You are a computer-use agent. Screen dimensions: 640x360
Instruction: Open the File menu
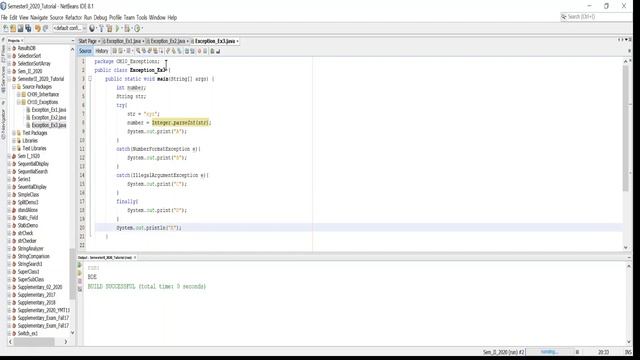click(4, 18)
